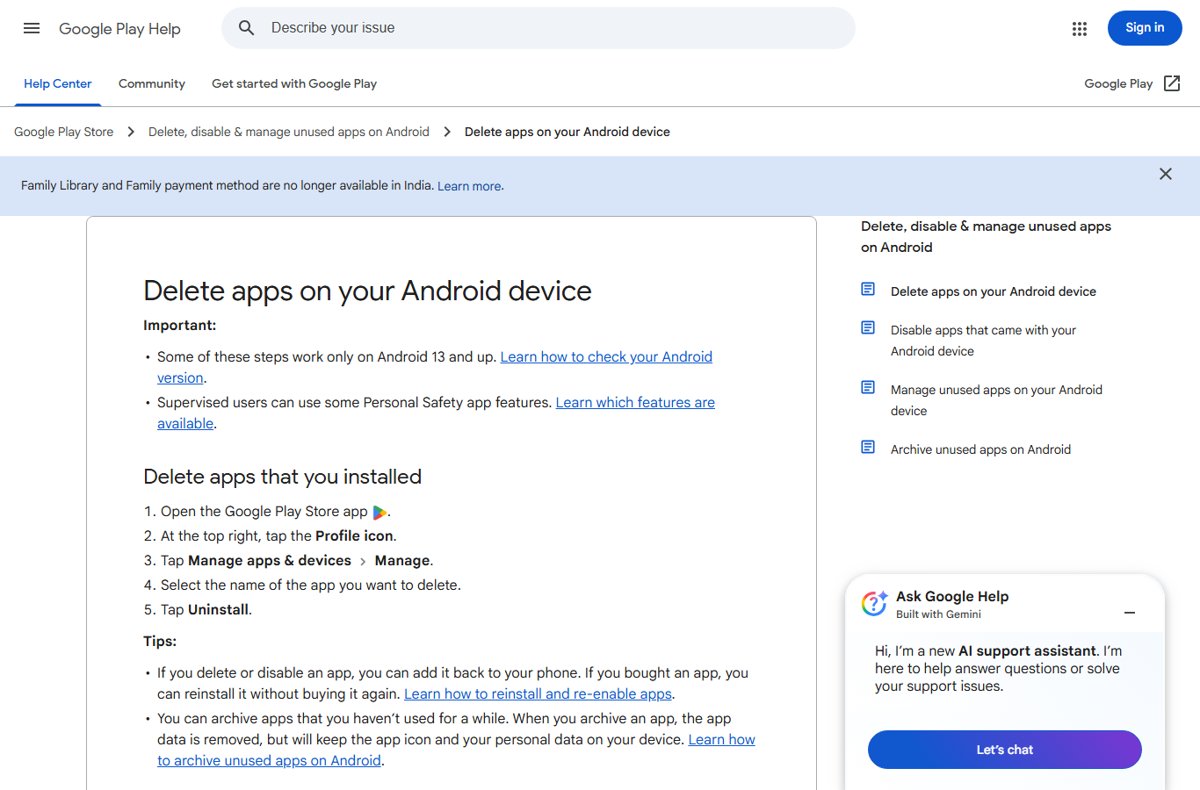1200x790 pixels.
Task: Open Learn how to reinstall and re-enable apps
Action: click(x=538, y=694)
